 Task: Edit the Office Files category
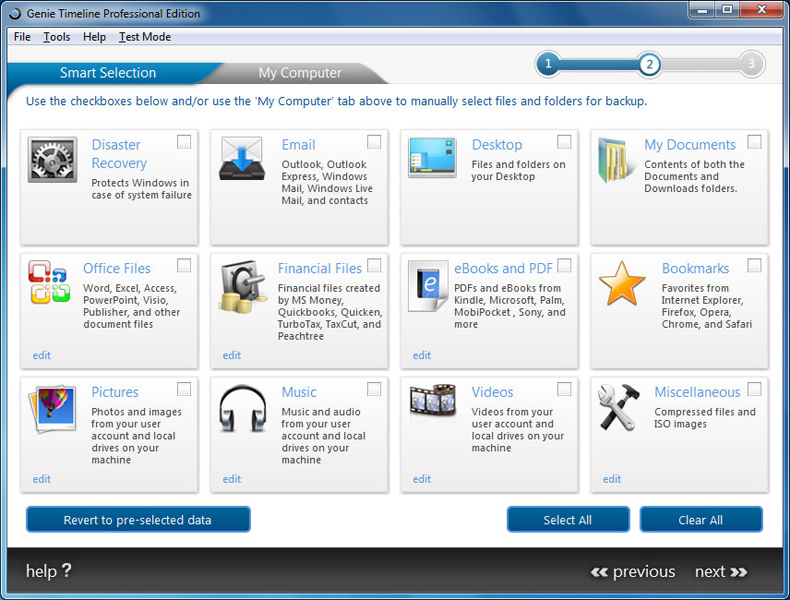click(x=41, y=355)
